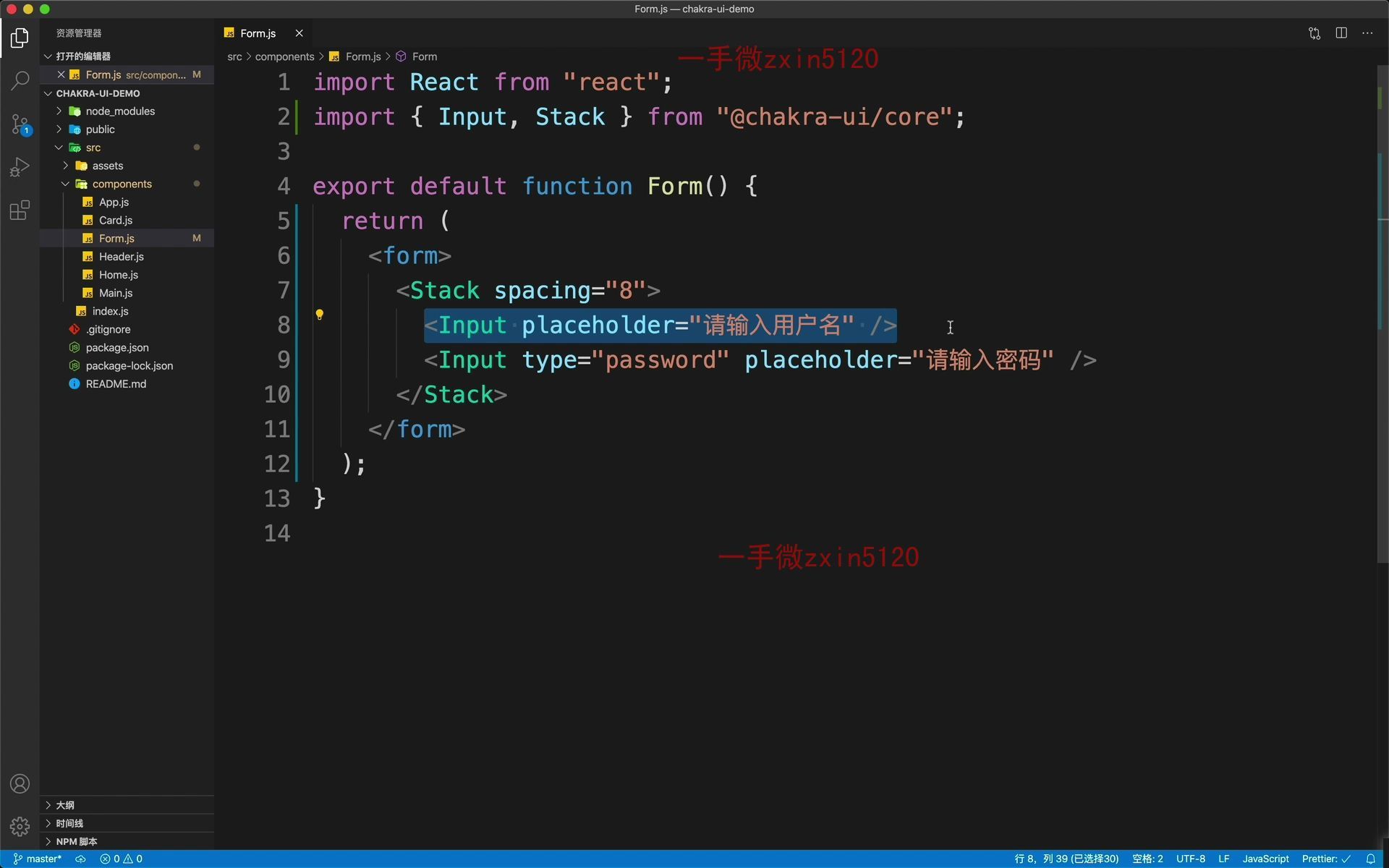Open the Extensions view
The height and width of the screenshot is (868, 1389).
(20, 210)
